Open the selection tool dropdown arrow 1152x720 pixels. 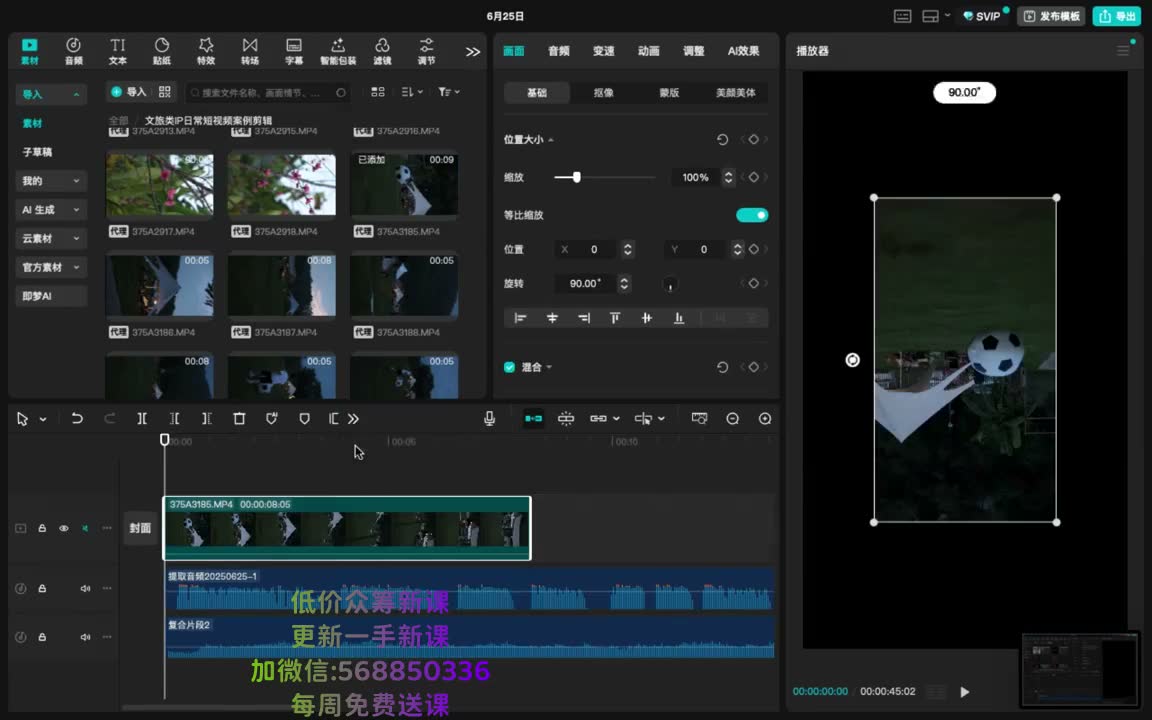[x=43, y=419]
